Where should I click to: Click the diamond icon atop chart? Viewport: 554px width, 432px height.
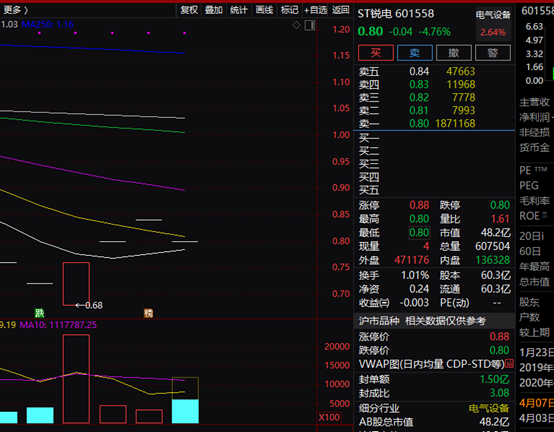[296, 25]
